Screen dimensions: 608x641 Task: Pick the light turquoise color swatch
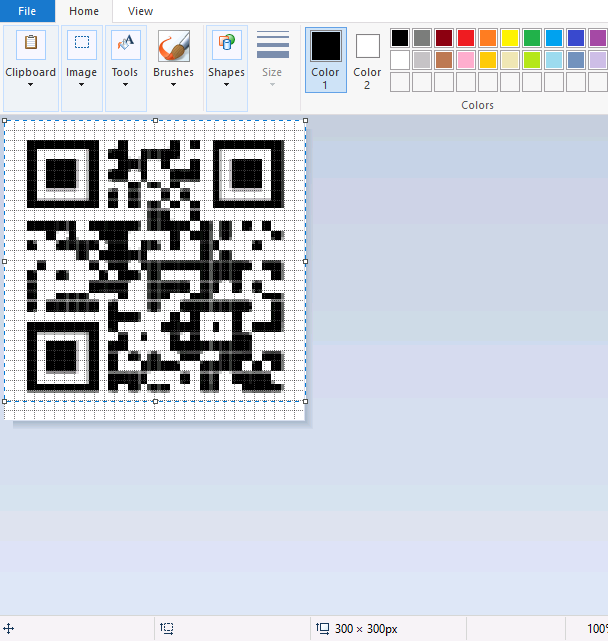pos(554,60)
